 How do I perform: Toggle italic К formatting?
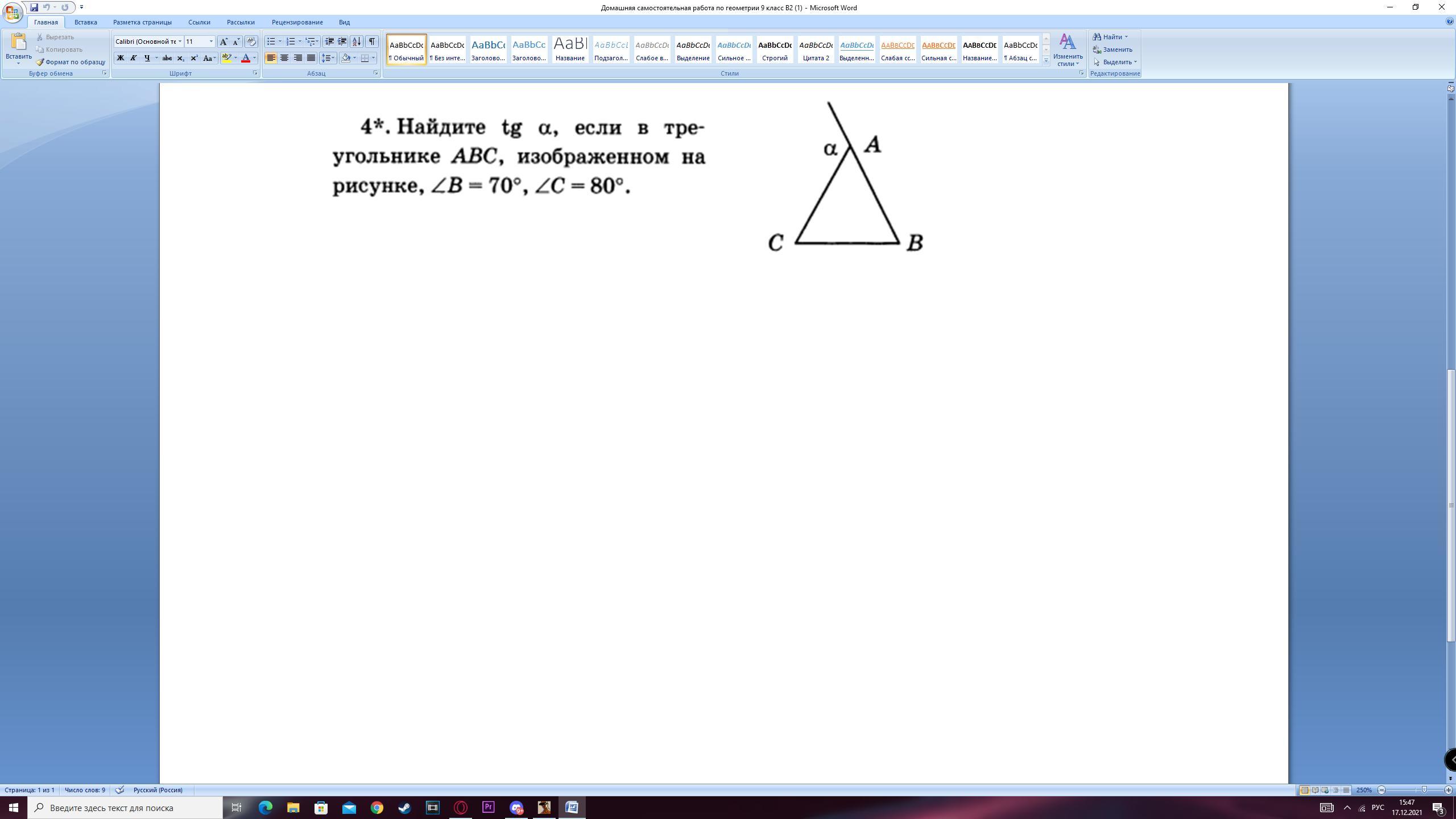click(134, 58)
